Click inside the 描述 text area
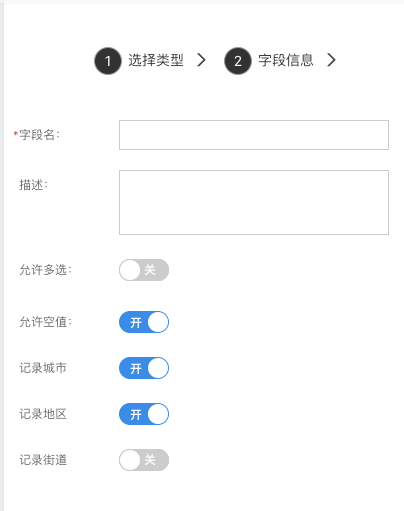Image resolution: width=404 pixels, height=511 pixels. point(254,202)
